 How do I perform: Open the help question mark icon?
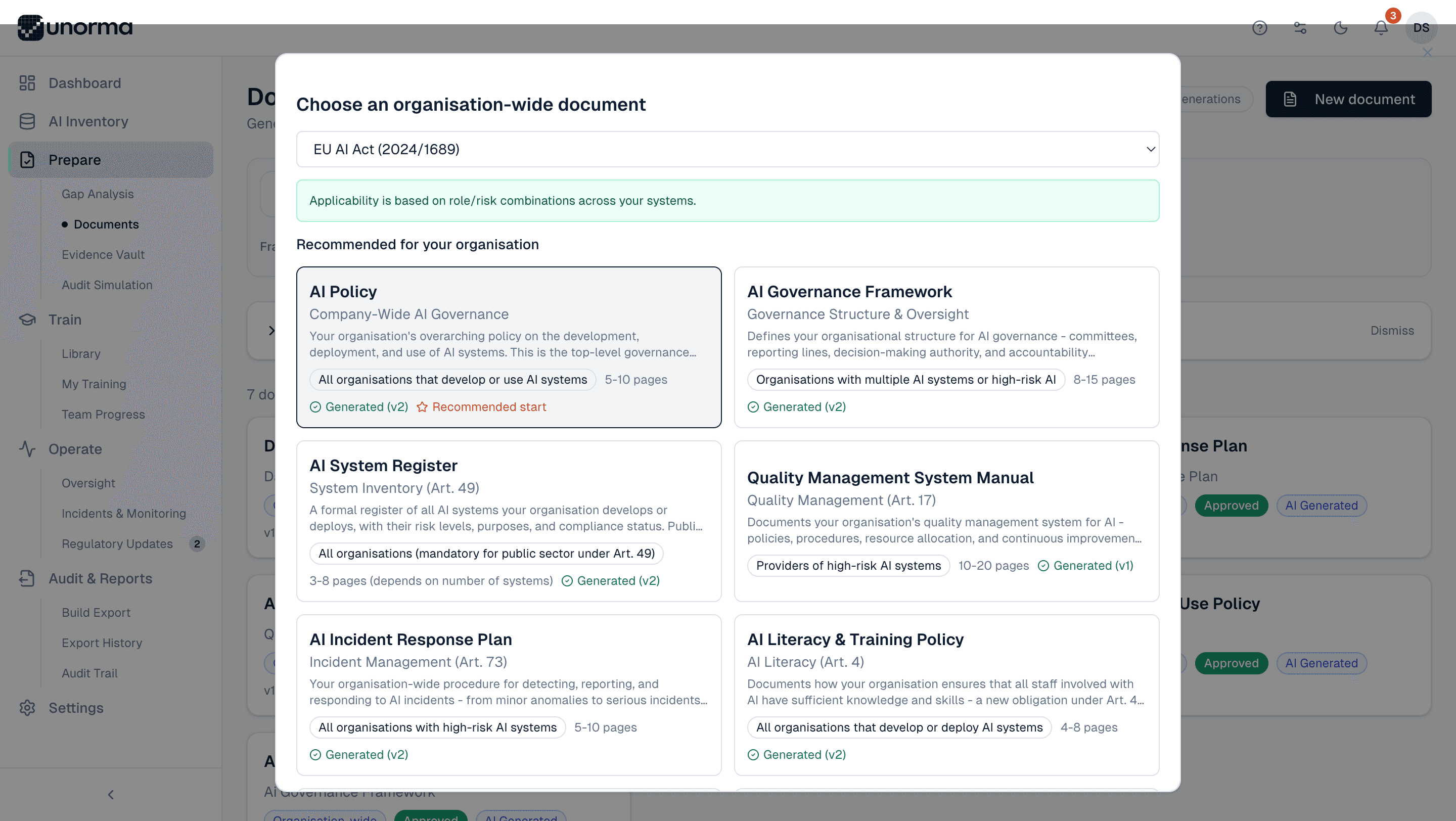(1259, 28)
